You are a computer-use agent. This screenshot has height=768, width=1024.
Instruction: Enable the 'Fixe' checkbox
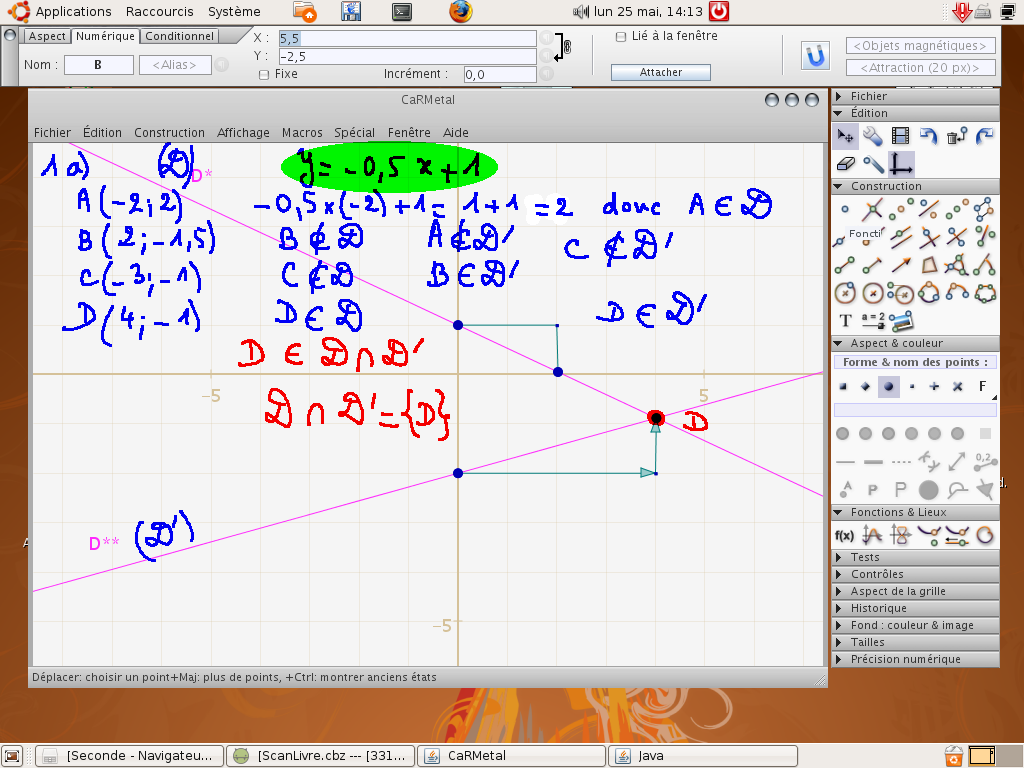[264, 74]
